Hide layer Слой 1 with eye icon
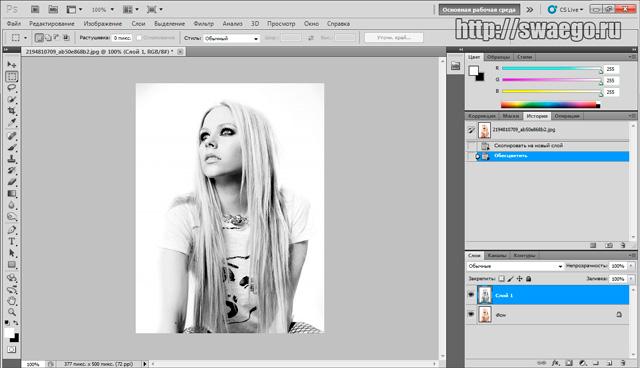 tap(471, 295)
